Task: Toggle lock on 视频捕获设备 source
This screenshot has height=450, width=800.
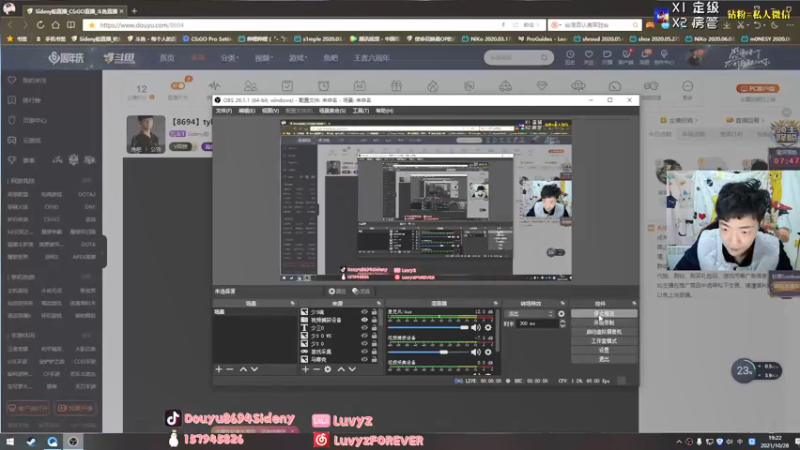Action: click(374, 320)
